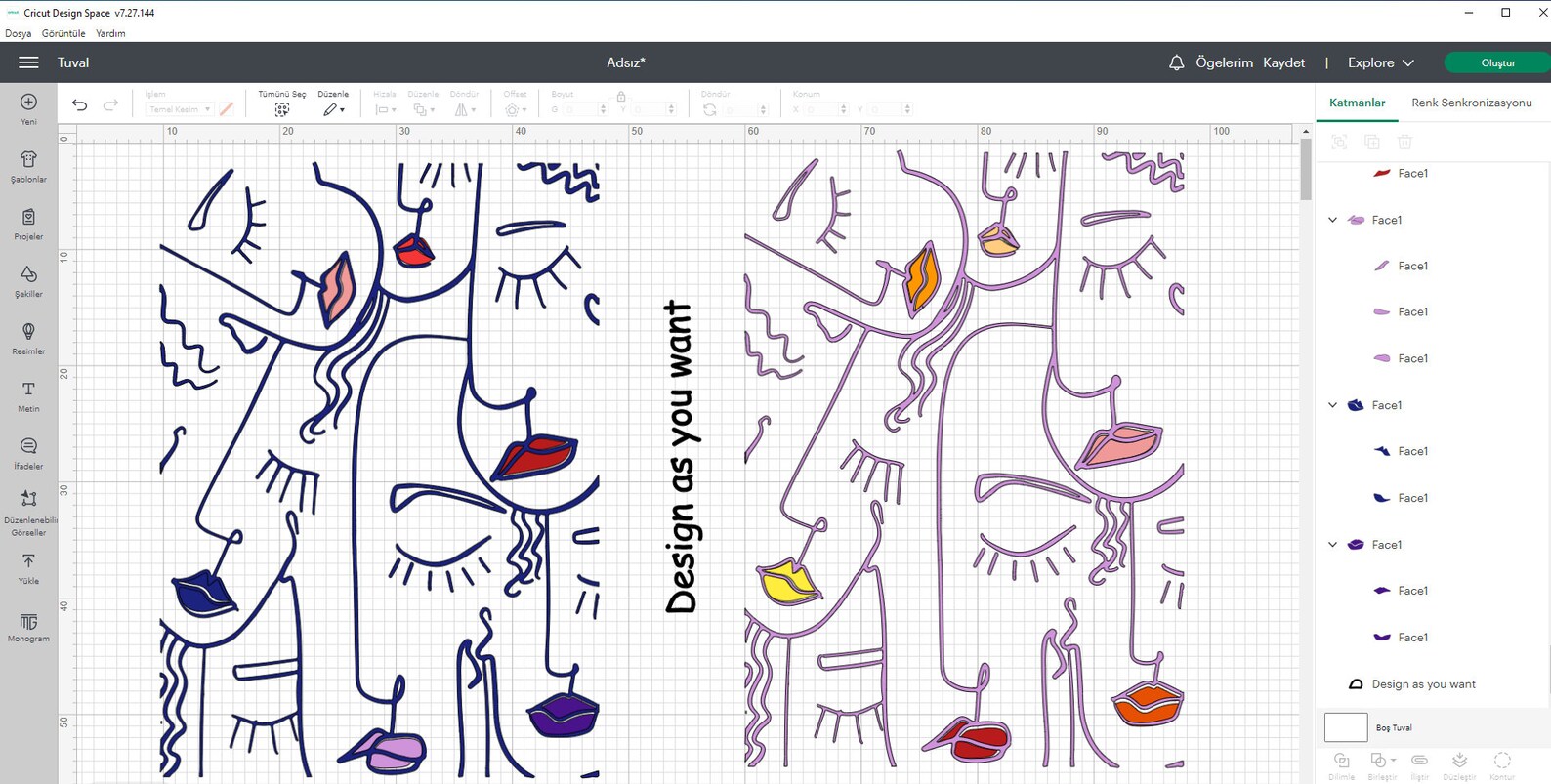Open the Dosya menu
1551x784 pixels.
pyautogui.click(x=18, y=33)
